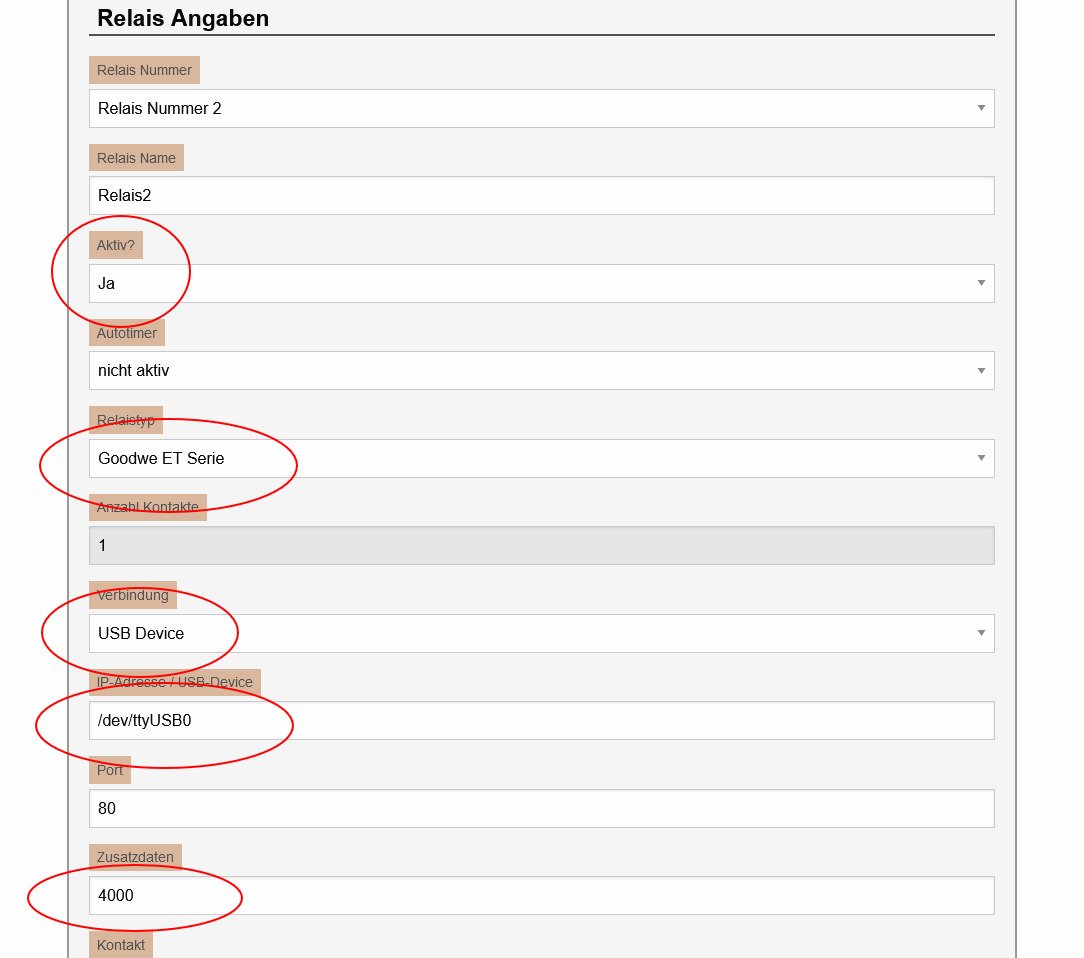Click the Verbindung label tag

point(132,596)
